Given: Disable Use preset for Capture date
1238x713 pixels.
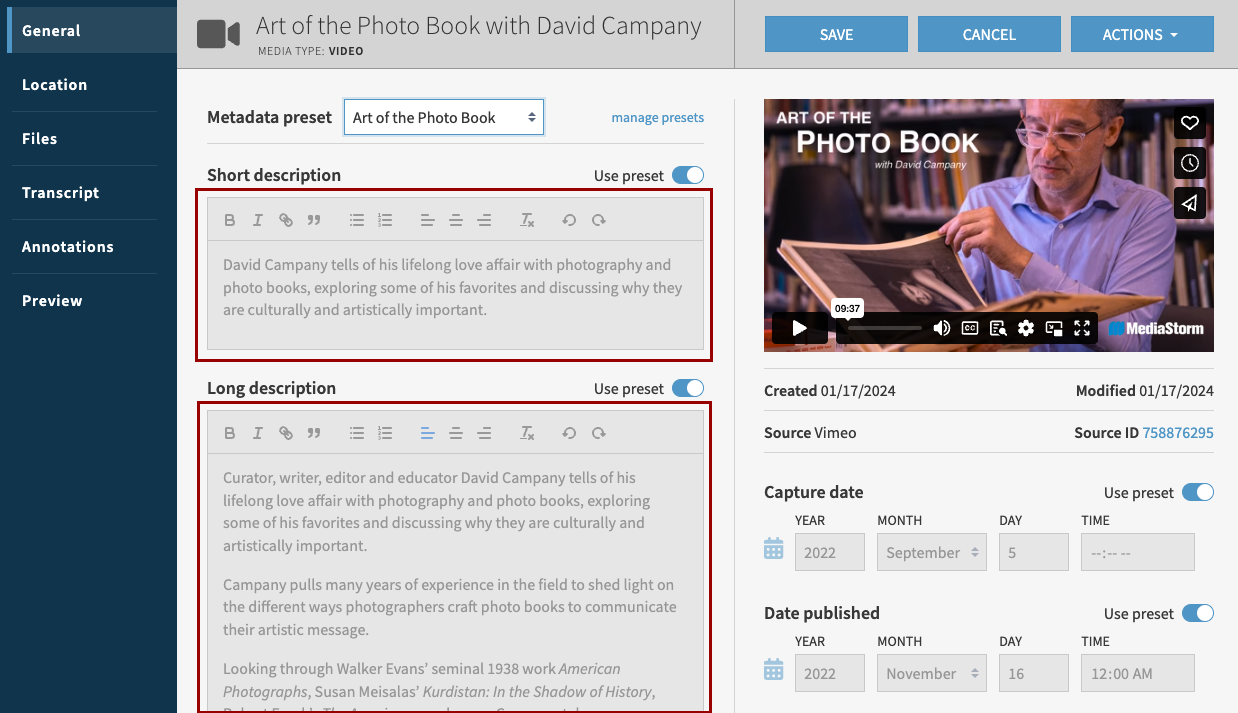Looking at the screenshot, I should pyautogui.click(x=1197, y=492).
